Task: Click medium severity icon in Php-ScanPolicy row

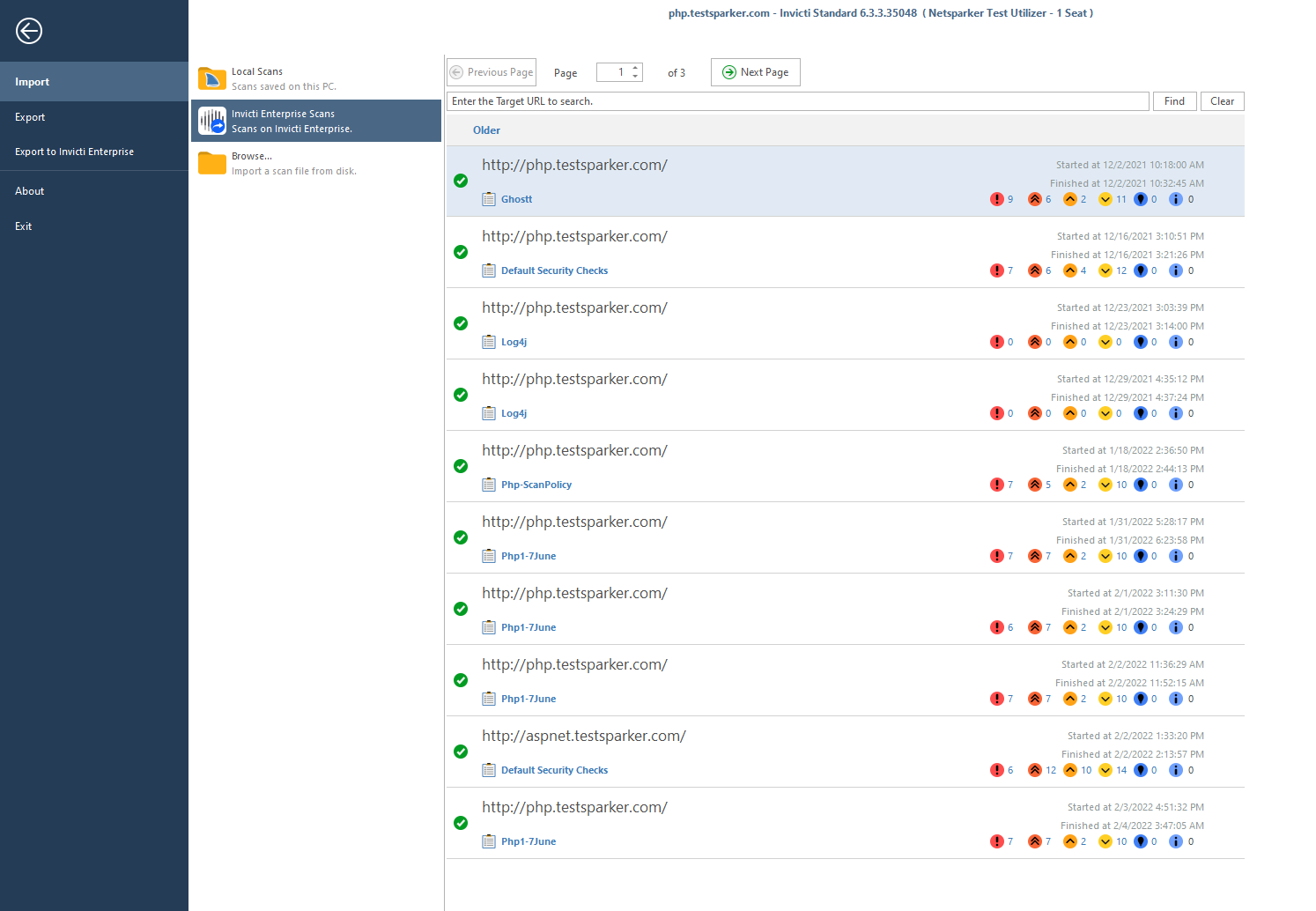Action: [1070, 485]
